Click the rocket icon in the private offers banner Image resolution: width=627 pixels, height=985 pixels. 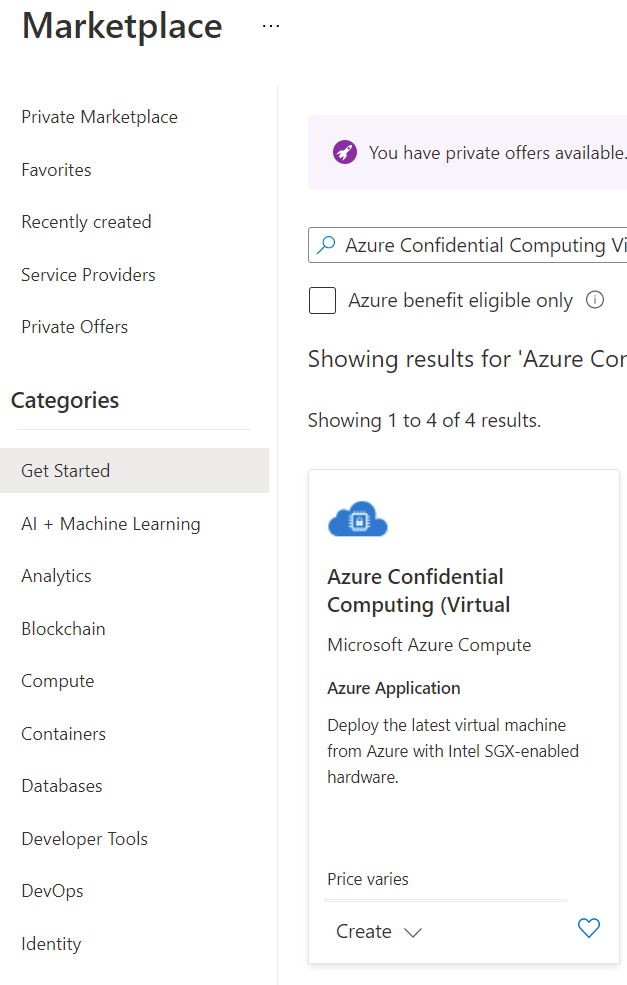pyautogui.click(x=344, y=152)
